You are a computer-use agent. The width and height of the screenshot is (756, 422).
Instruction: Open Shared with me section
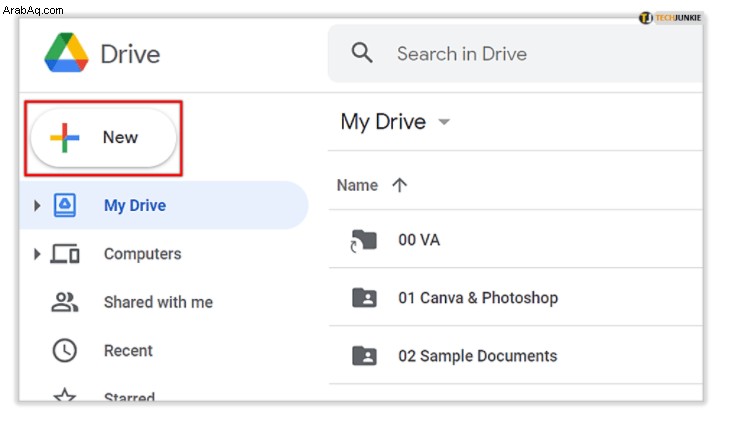[x=158, y=302]
